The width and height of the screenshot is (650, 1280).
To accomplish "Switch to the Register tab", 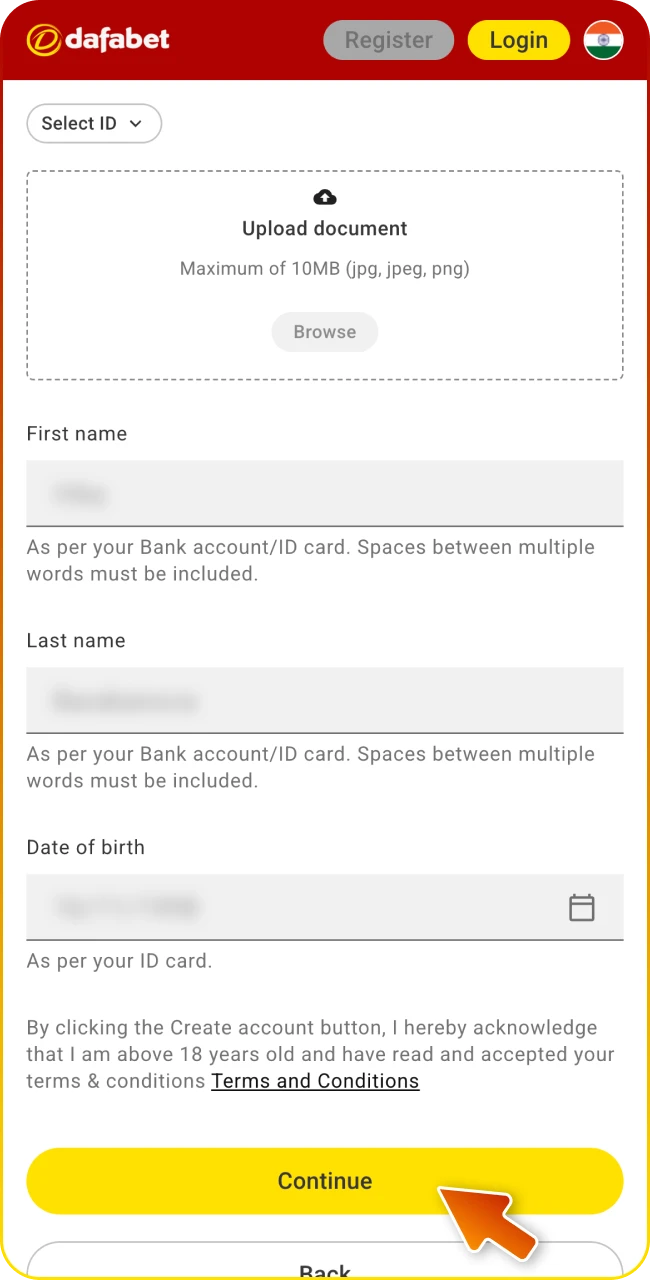I will [x=388, y=40].
